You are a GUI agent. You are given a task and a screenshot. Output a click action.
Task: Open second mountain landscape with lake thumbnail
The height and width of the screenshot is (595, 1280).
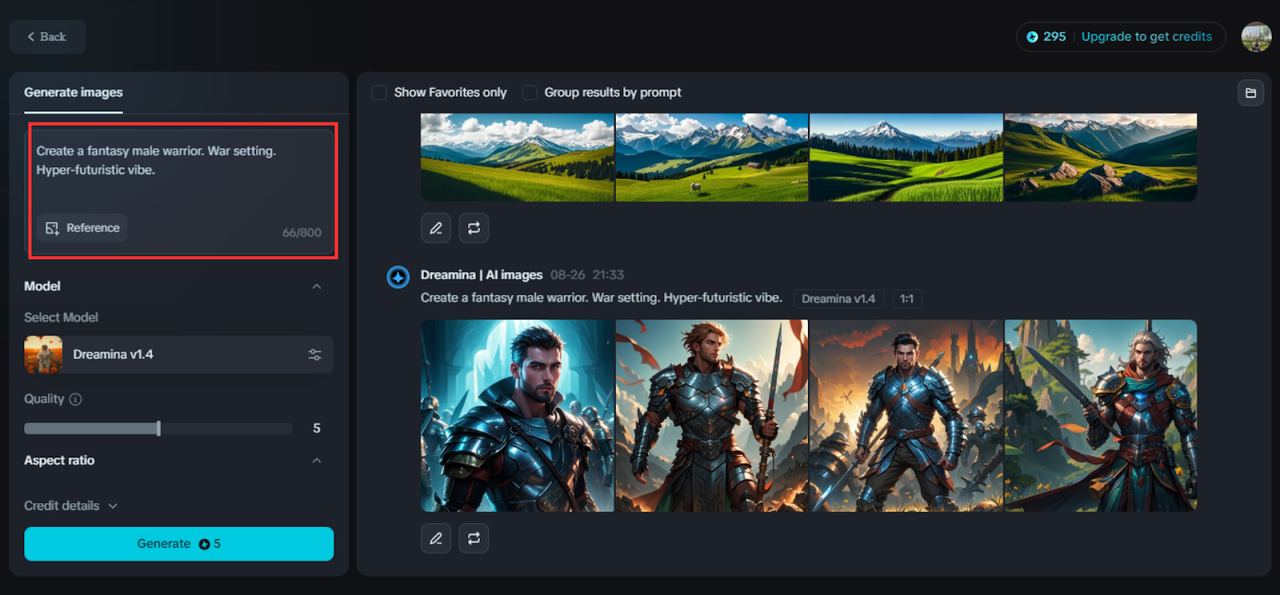(712, 157)
